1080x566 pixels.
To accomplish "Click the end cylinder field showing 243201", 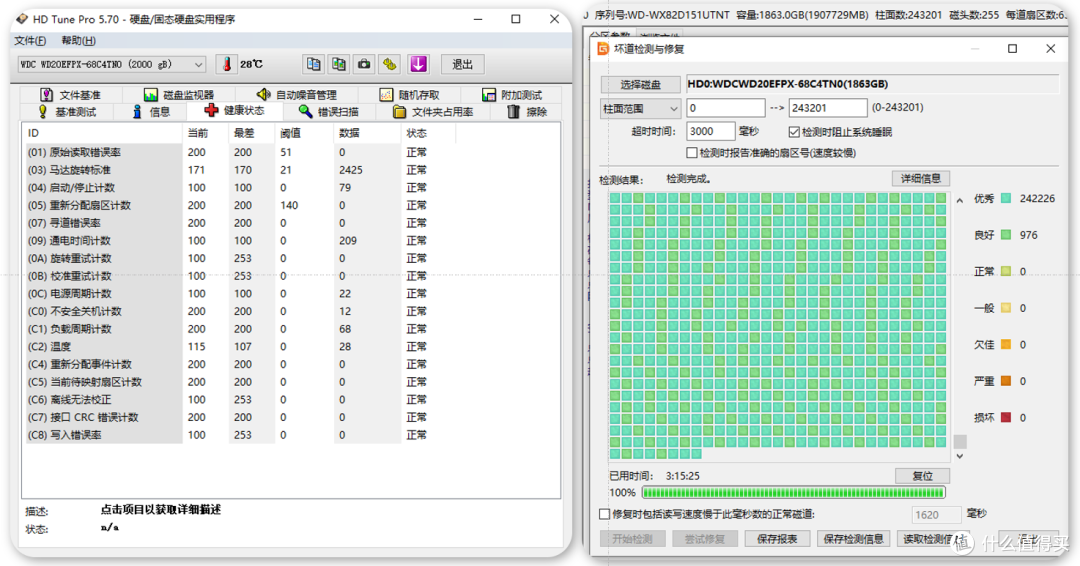I will [x=828, y=108].
